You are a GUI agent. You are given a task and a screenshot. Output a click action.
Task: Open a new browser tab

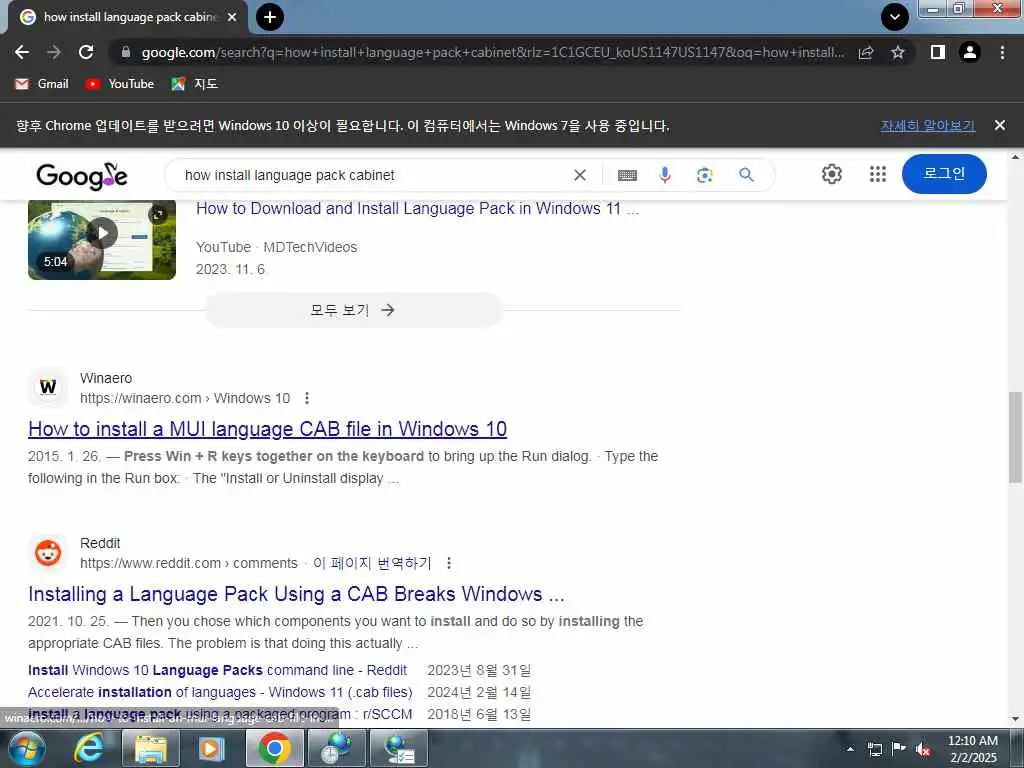tap(270, 17)
